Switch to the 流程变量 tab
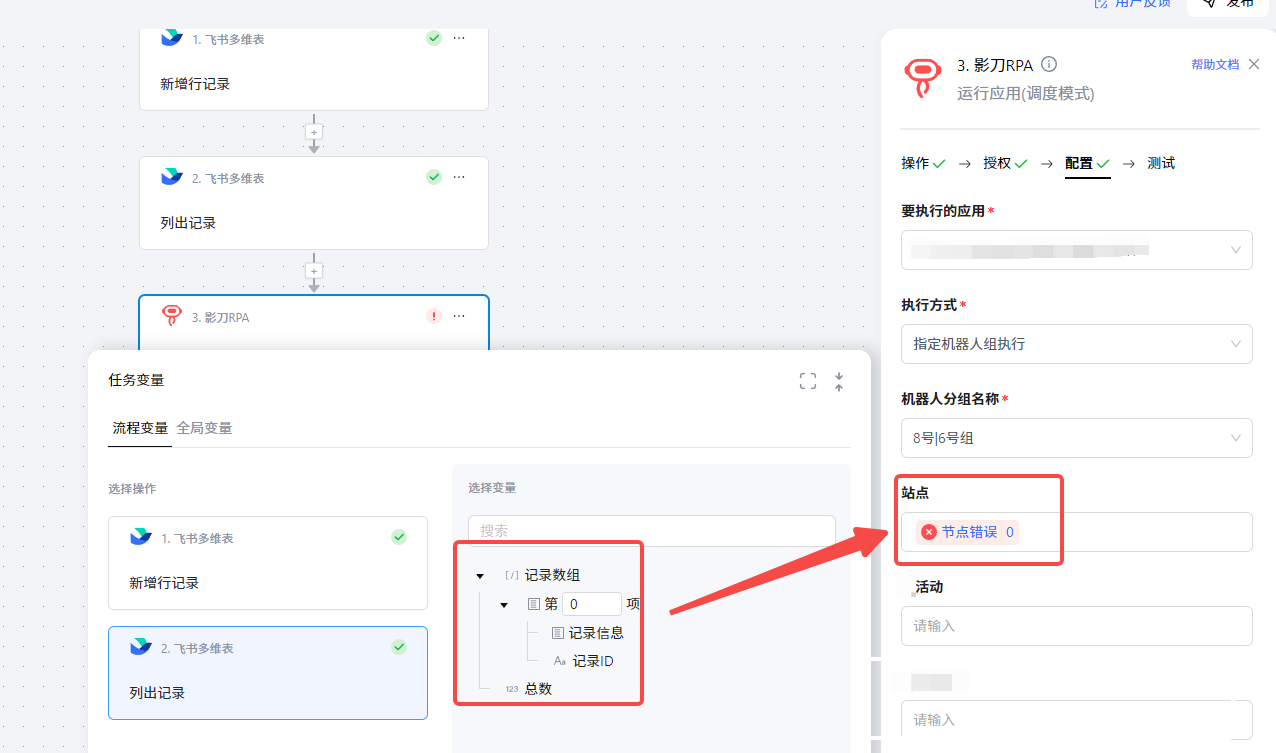The width and height of the screenshot is (1276, 753). coord(140,428)
